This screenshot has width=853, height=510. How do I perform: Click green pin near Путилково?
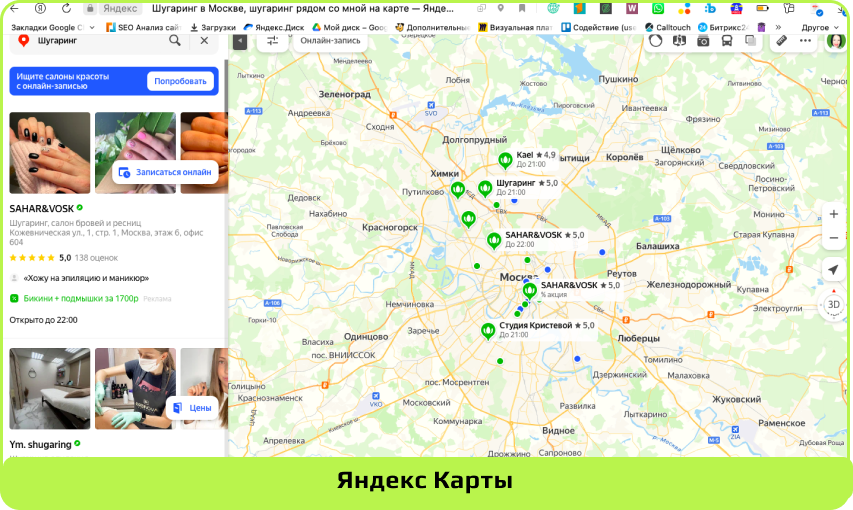pos(458,189)
